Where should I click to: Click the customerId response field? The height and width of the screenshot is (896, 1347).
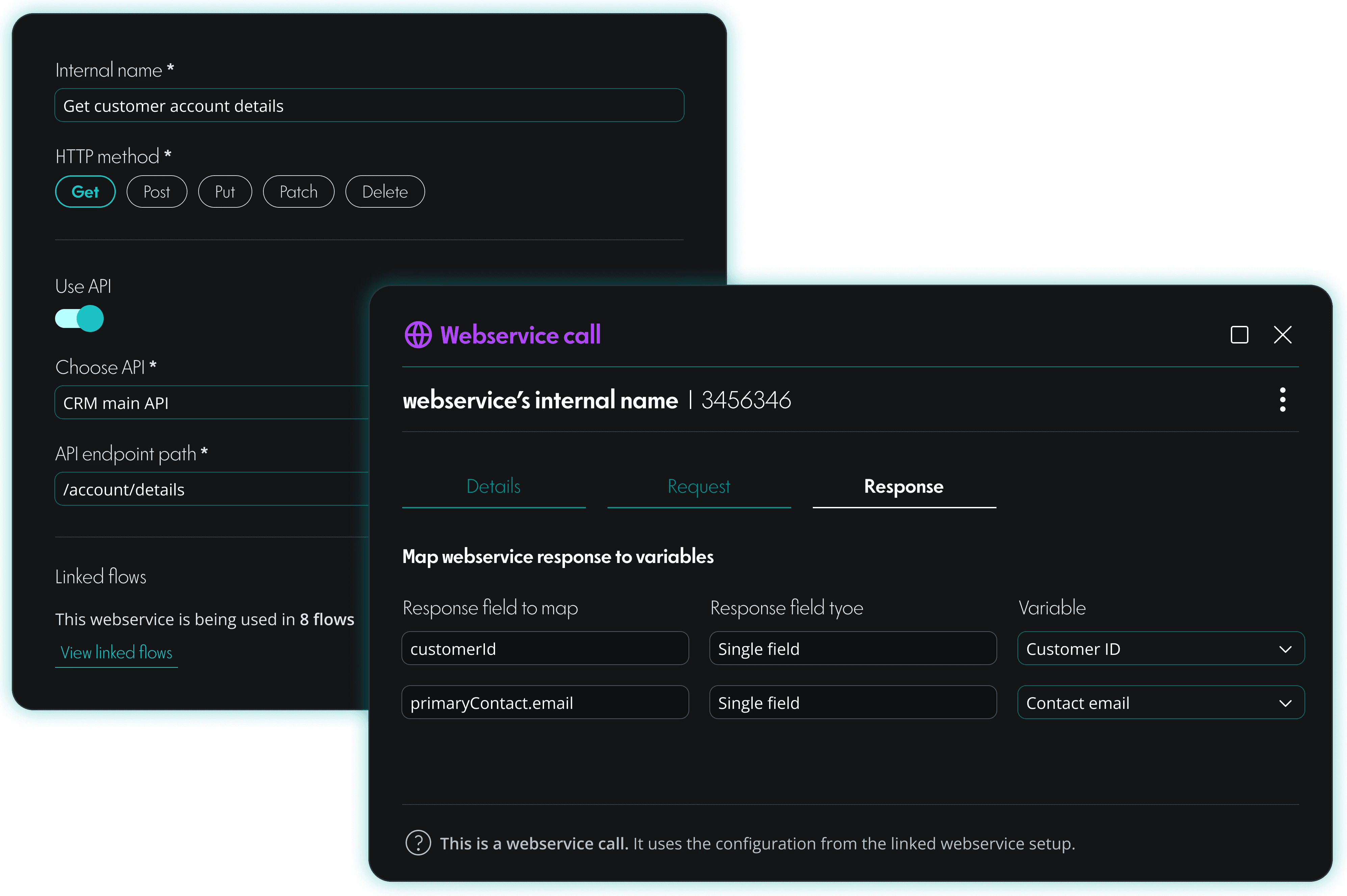(x=545, y=648)
